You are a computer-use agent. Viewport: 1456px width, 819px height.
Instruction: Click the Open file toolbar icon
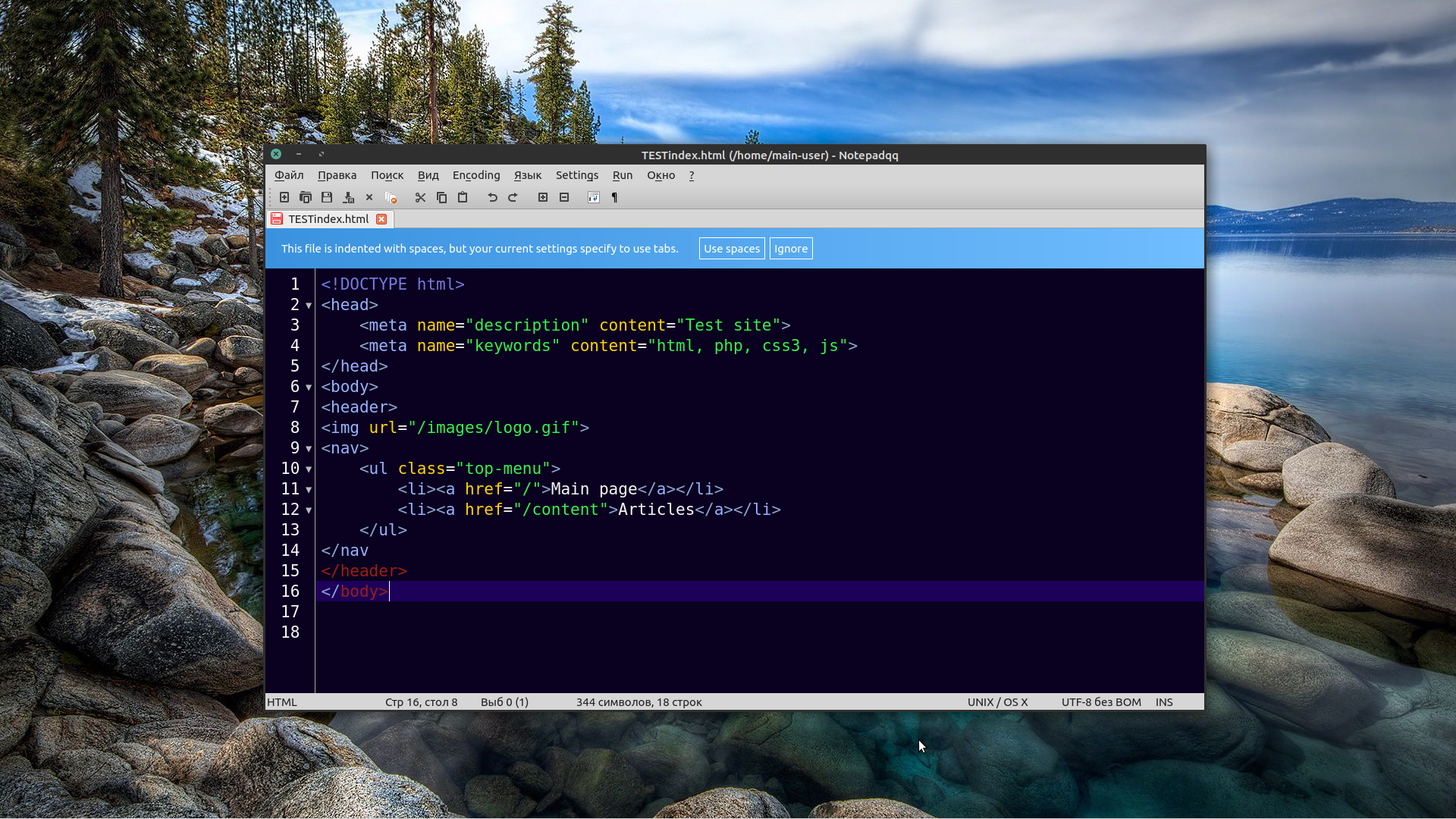[x=306, y=197]
